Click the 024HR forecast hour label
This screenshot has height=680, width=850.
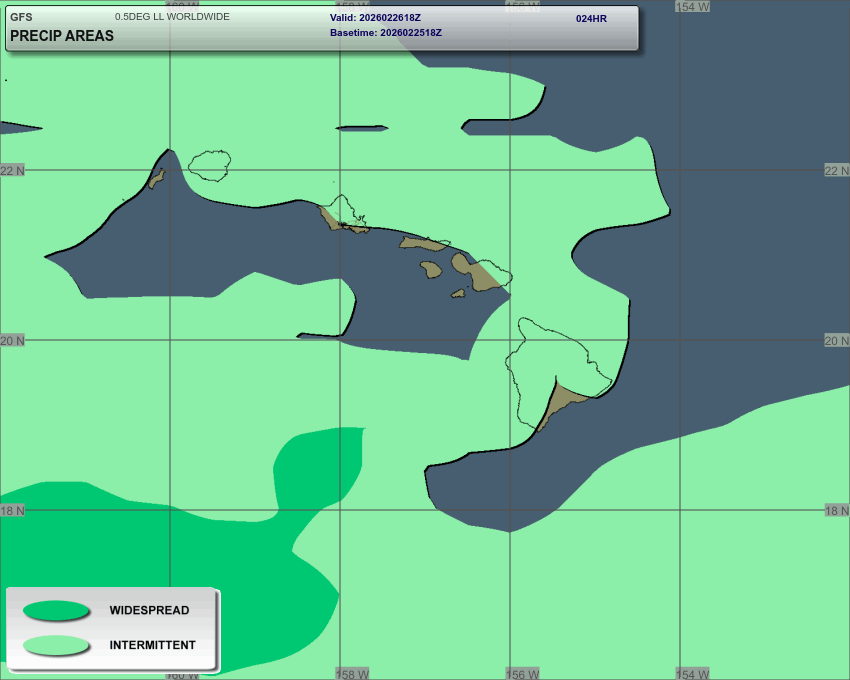point(591,19)
